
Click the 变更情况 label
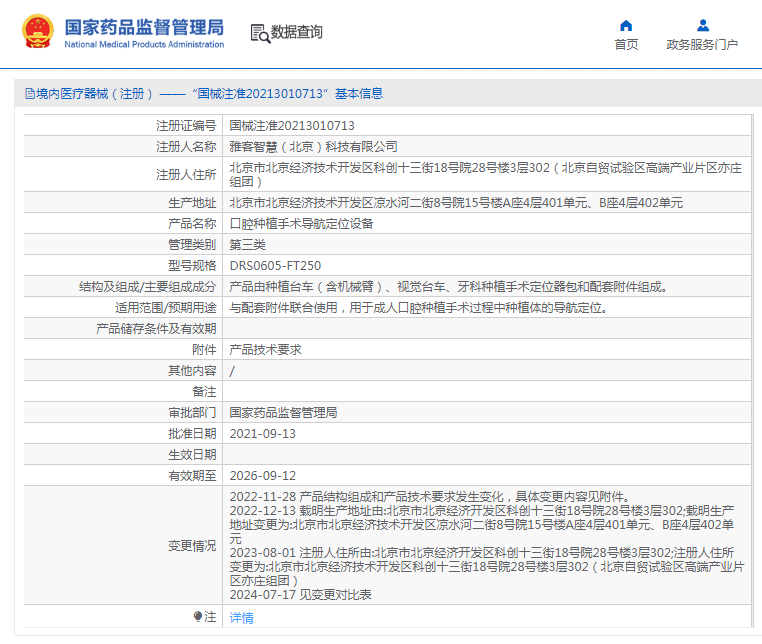[192, 546]
